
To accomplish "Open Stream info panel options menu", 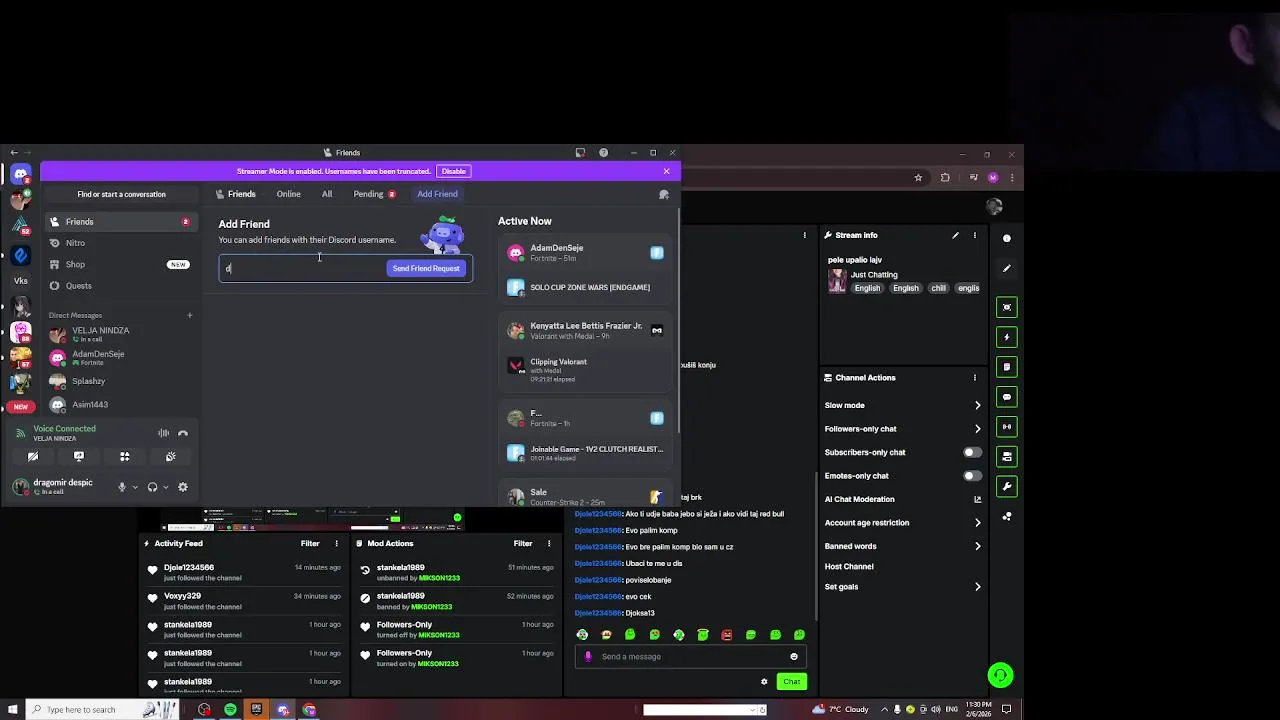I will (x=974, y=236).
